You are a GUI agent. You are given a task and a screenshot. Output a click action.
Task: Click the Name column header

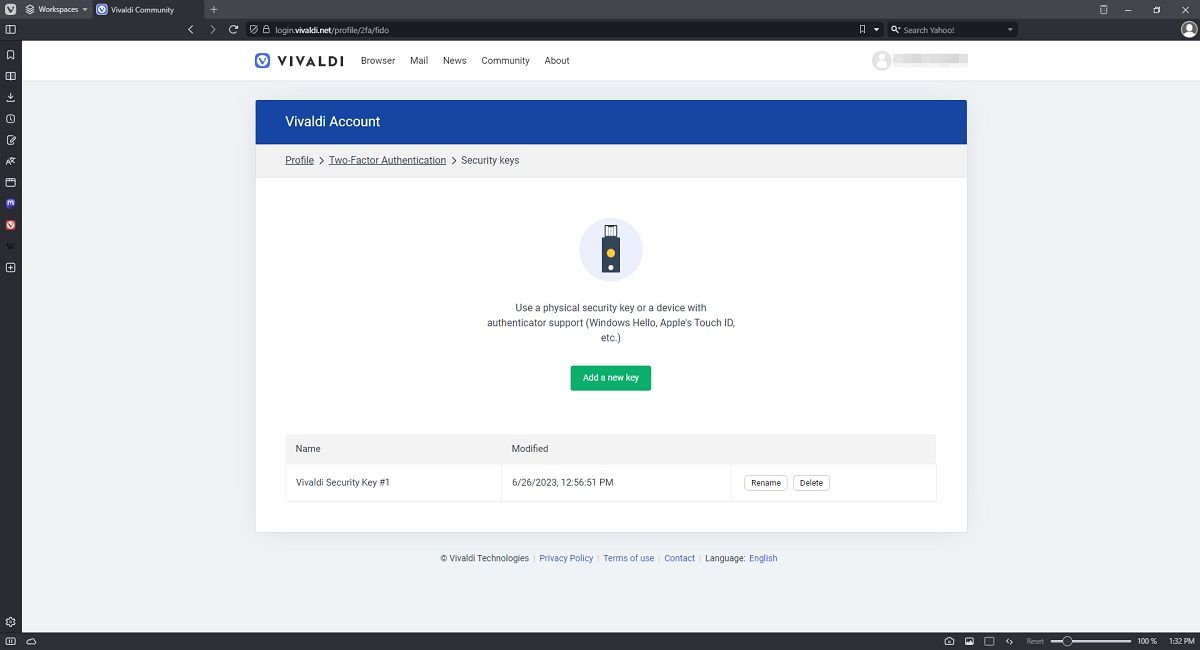(x=308, y=449)
